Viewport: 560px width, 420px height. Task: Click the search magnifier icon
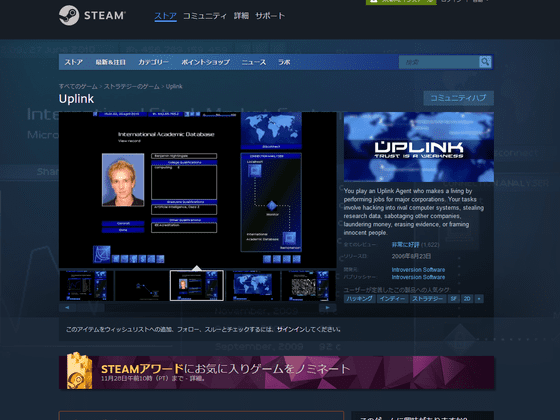(x=485, y=62)
